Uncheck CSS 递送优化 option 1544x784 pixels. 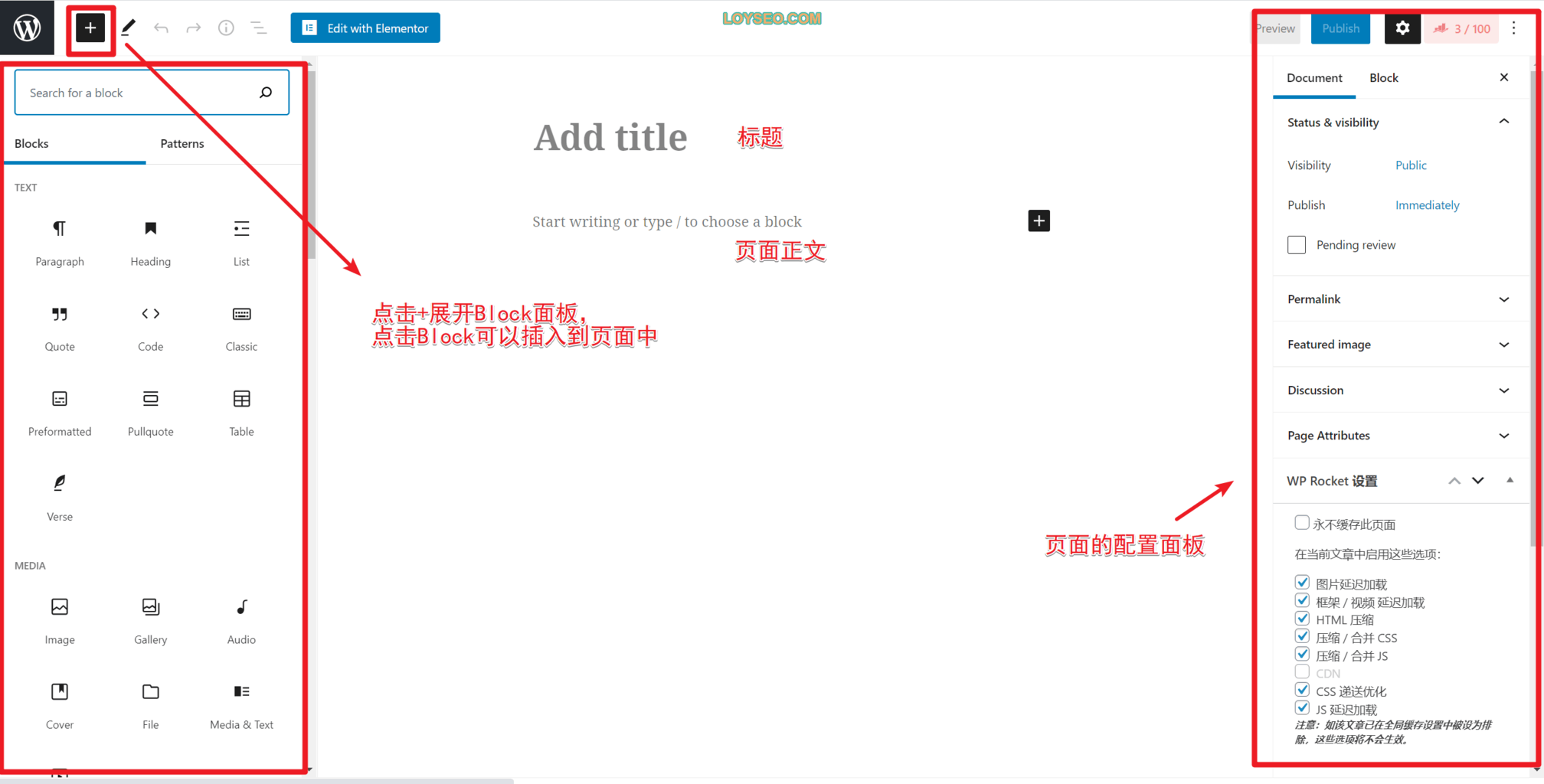pos(1302,690)
